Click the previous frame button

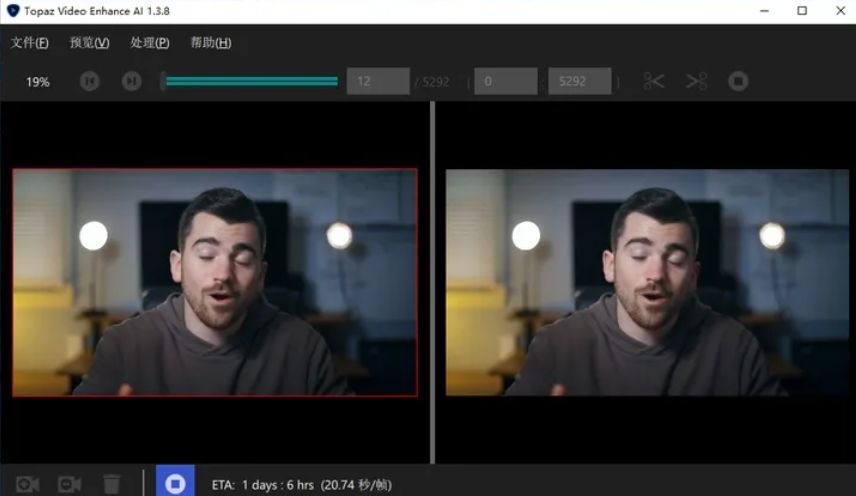pos(90,81)
